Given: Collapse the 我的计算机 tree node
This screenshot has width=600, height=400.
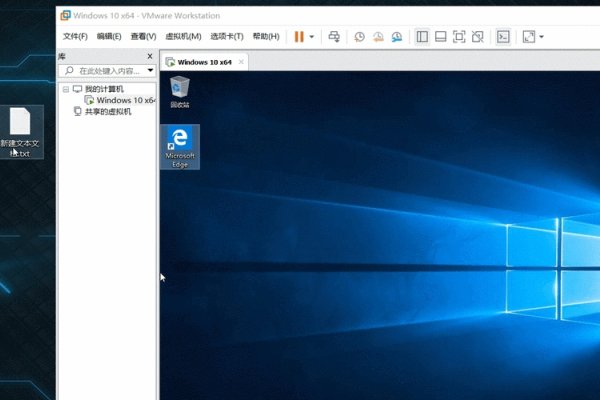Looking at the screenshot, I should tap(66, 89).
